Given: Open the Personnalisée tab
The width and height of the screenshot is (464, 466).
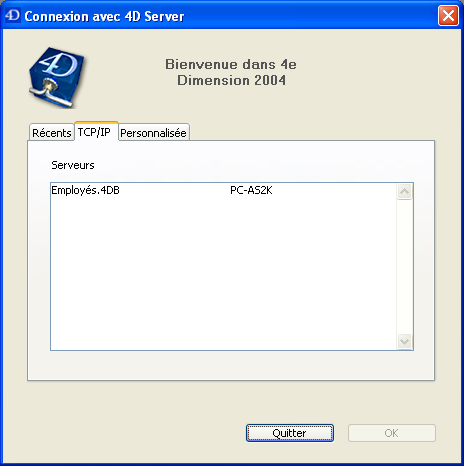Looking at the screenshot, I should click(153, 133).
